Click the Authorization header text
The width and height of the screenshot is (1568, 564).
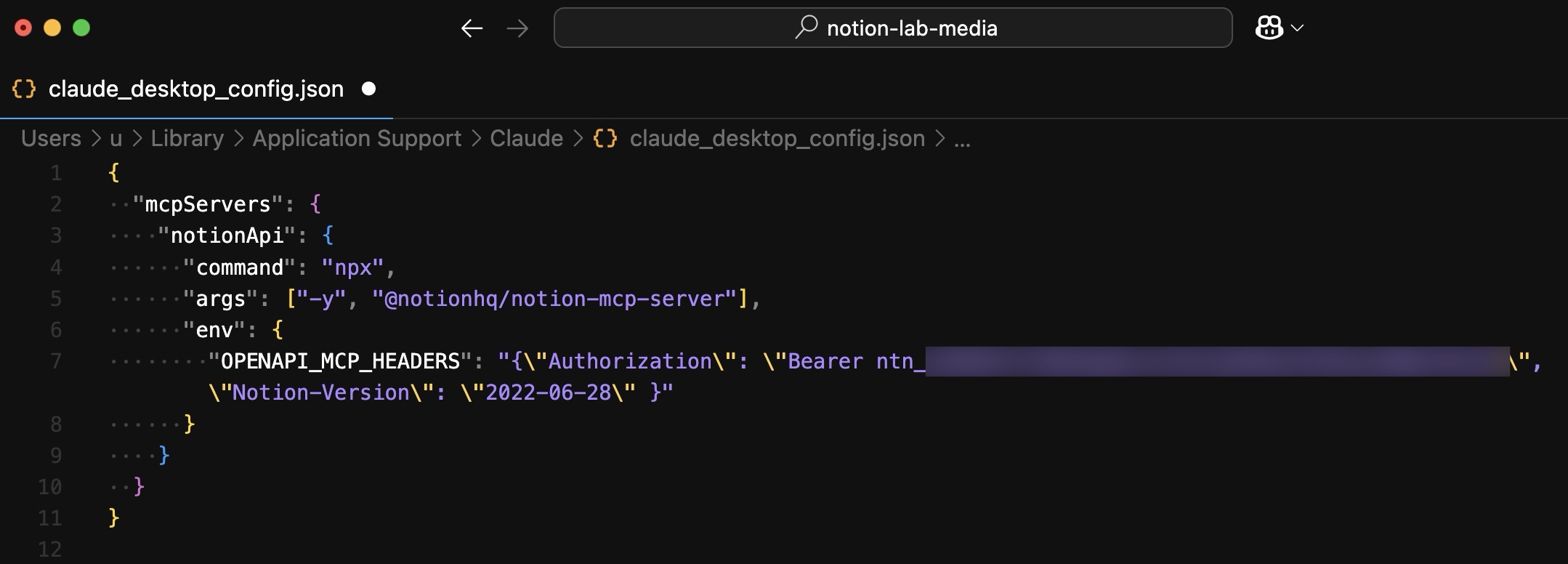click(x=630, y=361)
